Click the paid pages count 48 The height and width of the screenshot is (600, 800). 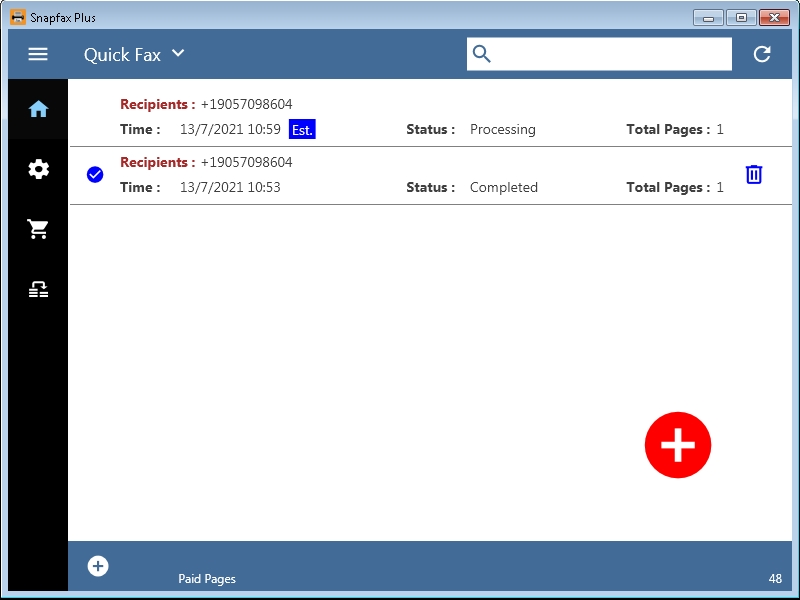pos(775,579)
